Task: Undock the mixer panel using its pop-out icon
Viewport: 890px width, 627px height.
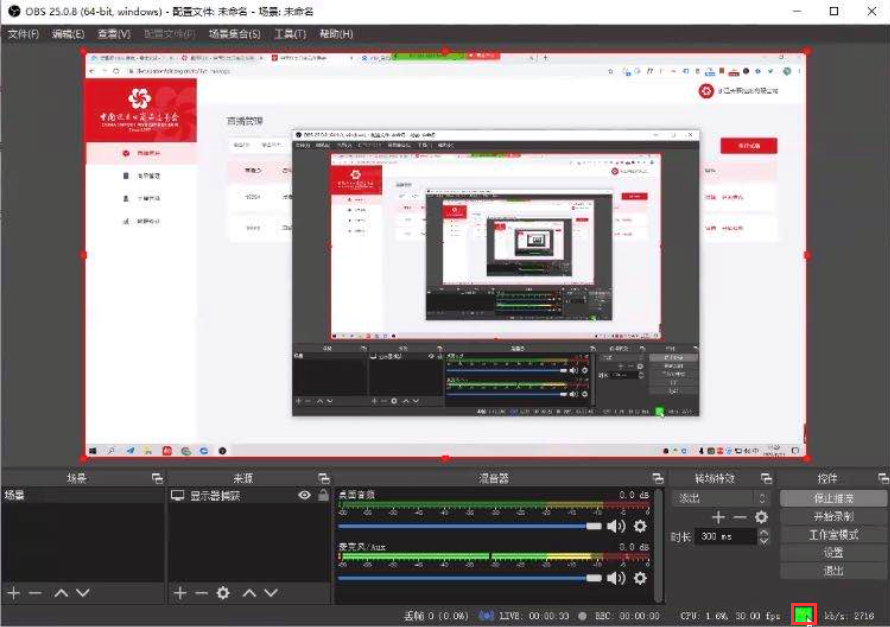Action: tap(657, 479)
